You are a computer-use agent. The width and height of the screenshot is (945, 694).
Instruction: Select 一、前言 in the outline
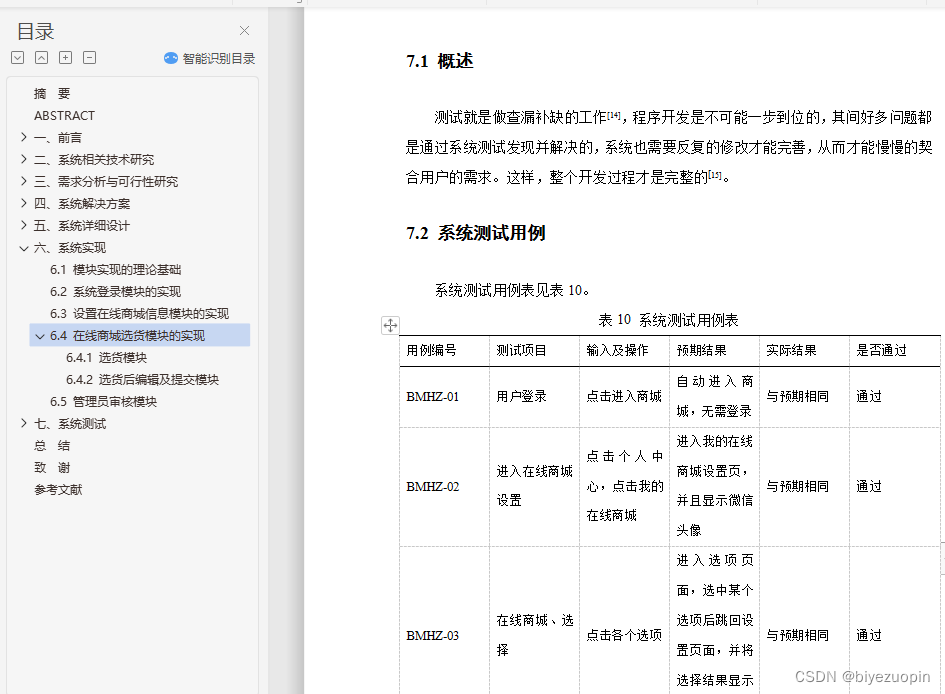(58, 138)
